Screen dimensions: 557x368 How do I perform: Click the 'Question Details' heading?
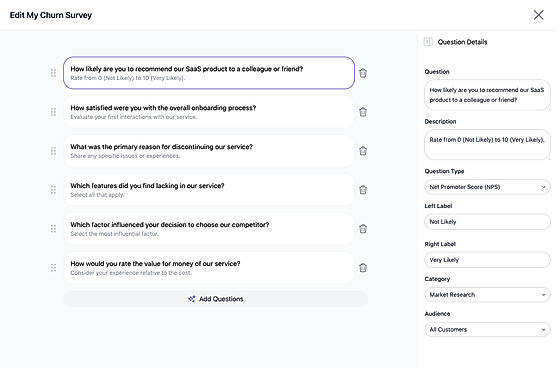462,42
